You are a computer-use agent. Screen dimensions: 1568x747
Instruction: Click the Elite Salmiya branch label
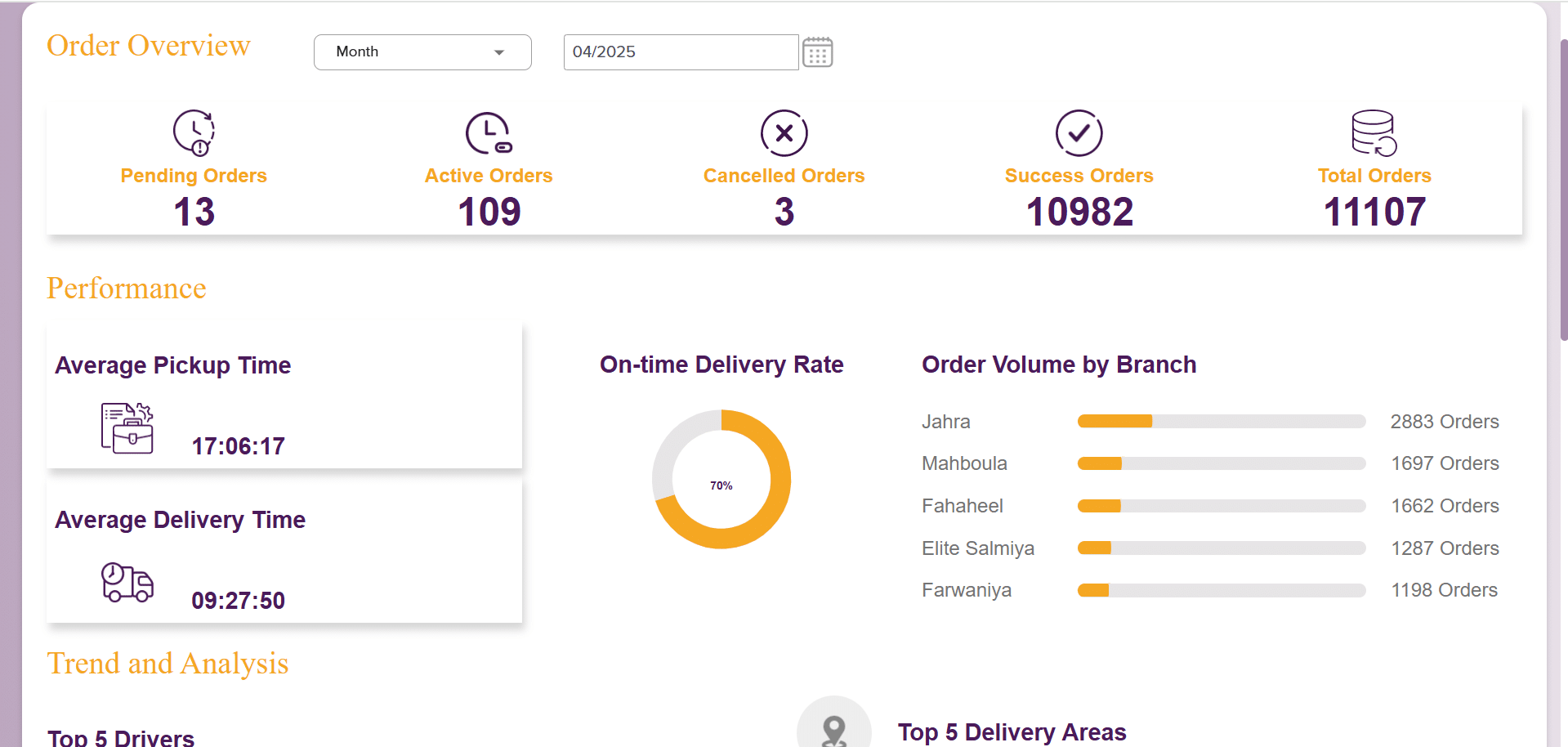977,548
